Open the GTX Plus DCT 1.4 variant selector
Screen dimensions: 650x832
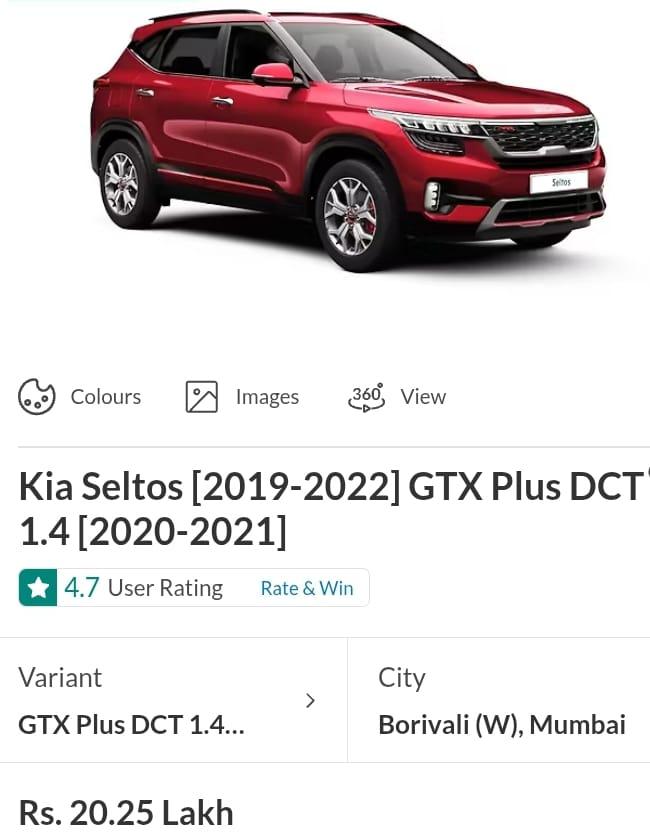tap(131, 725)
